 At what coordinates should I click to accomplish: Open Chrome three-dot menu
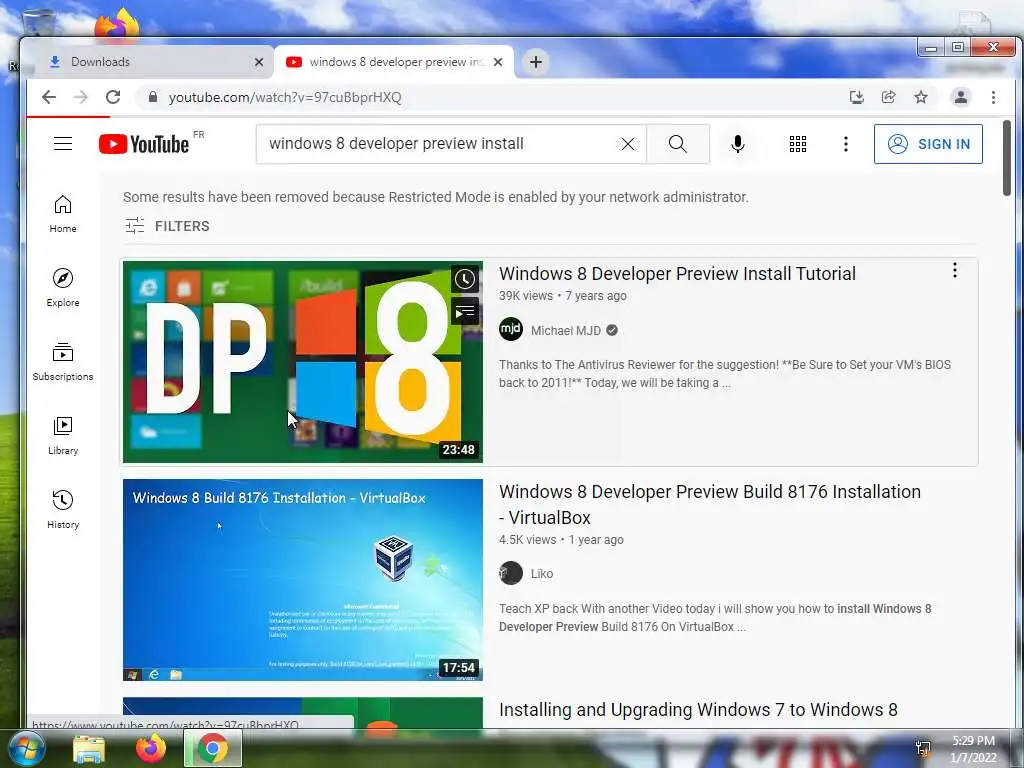pyautogui.click(x=993, y=97)
